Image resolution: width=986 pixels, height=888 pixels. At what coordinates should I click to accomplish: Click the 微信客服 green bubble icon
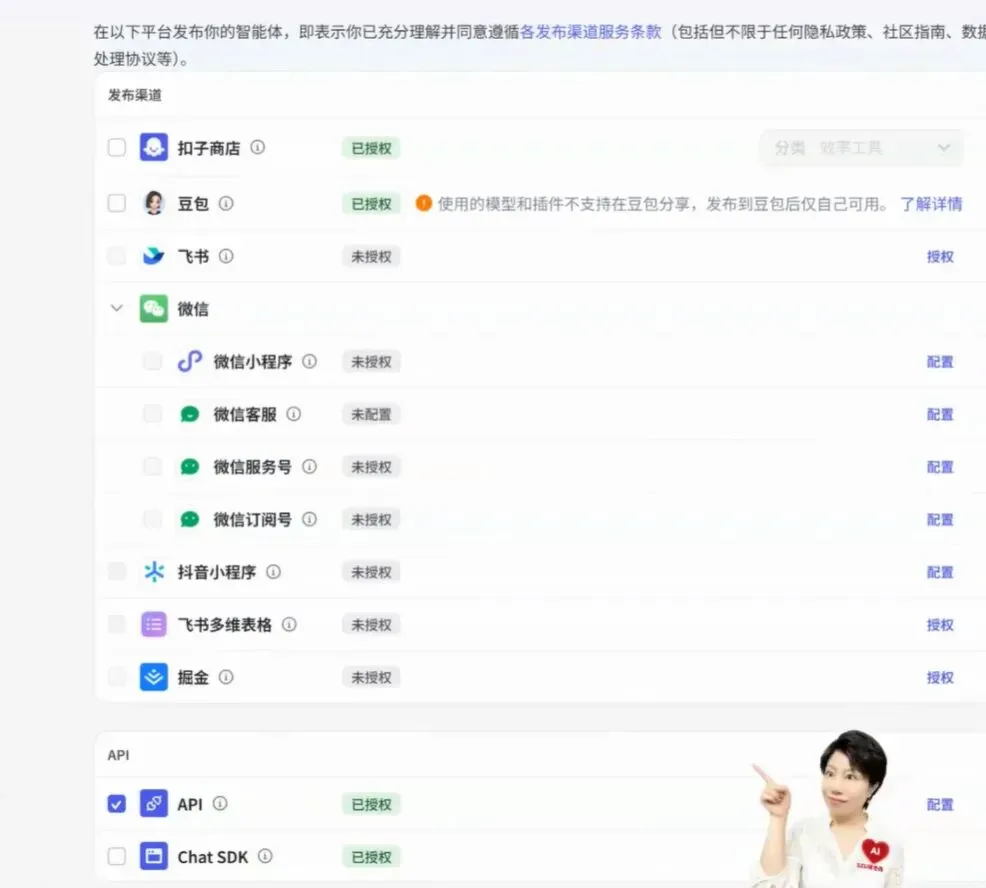click(189, 414)
